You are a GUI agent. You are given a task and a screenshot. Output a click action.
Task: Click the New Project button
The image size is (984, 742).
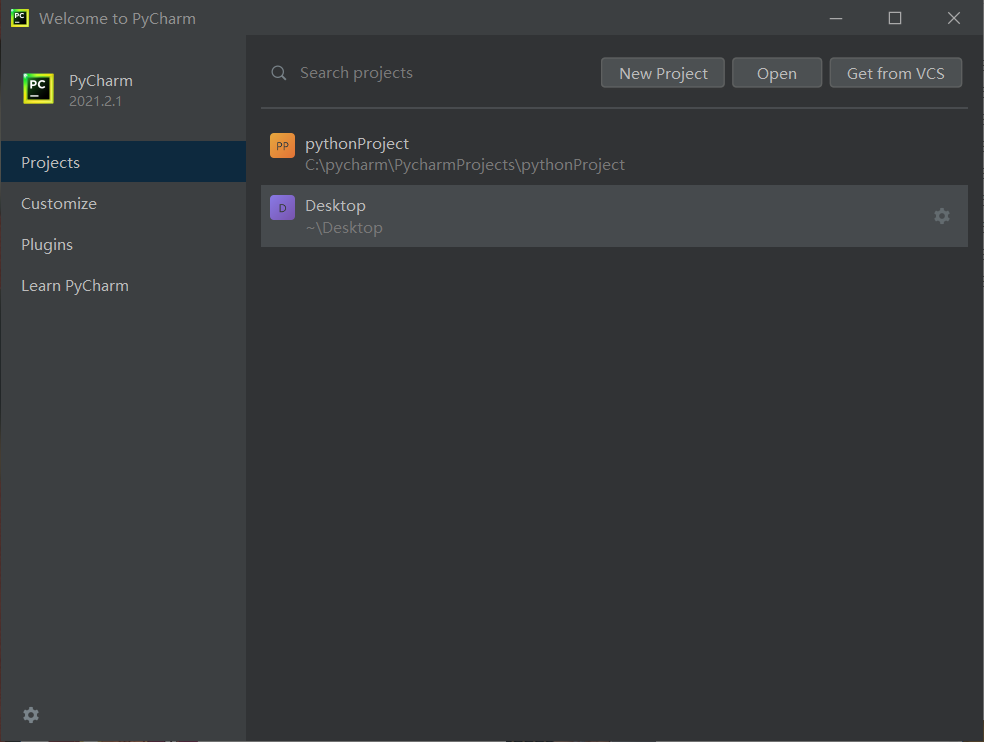662,72
